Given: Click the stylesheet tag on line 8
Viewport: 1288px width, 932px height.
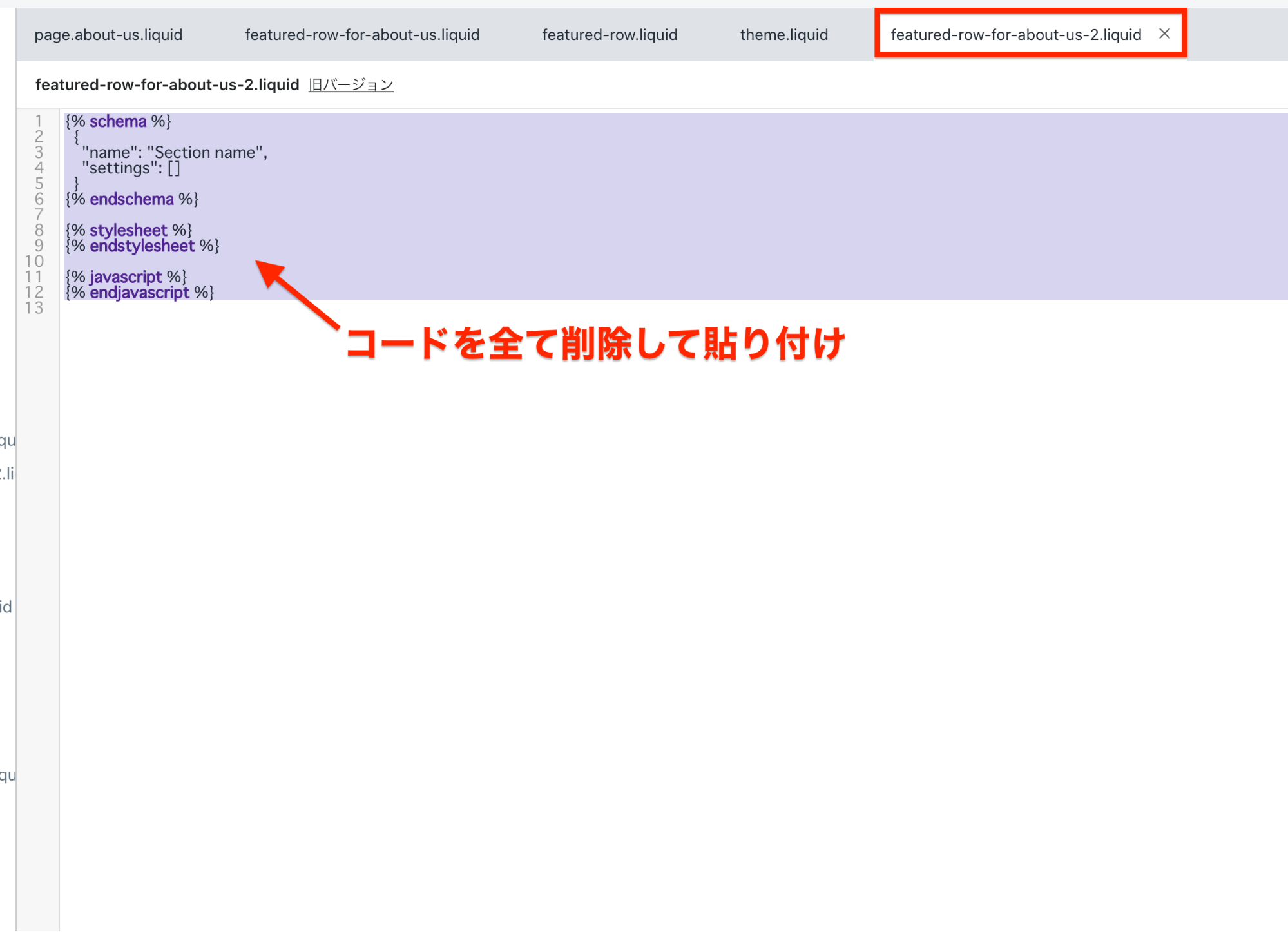Looking at the screenshot, I should coord(128,230).
